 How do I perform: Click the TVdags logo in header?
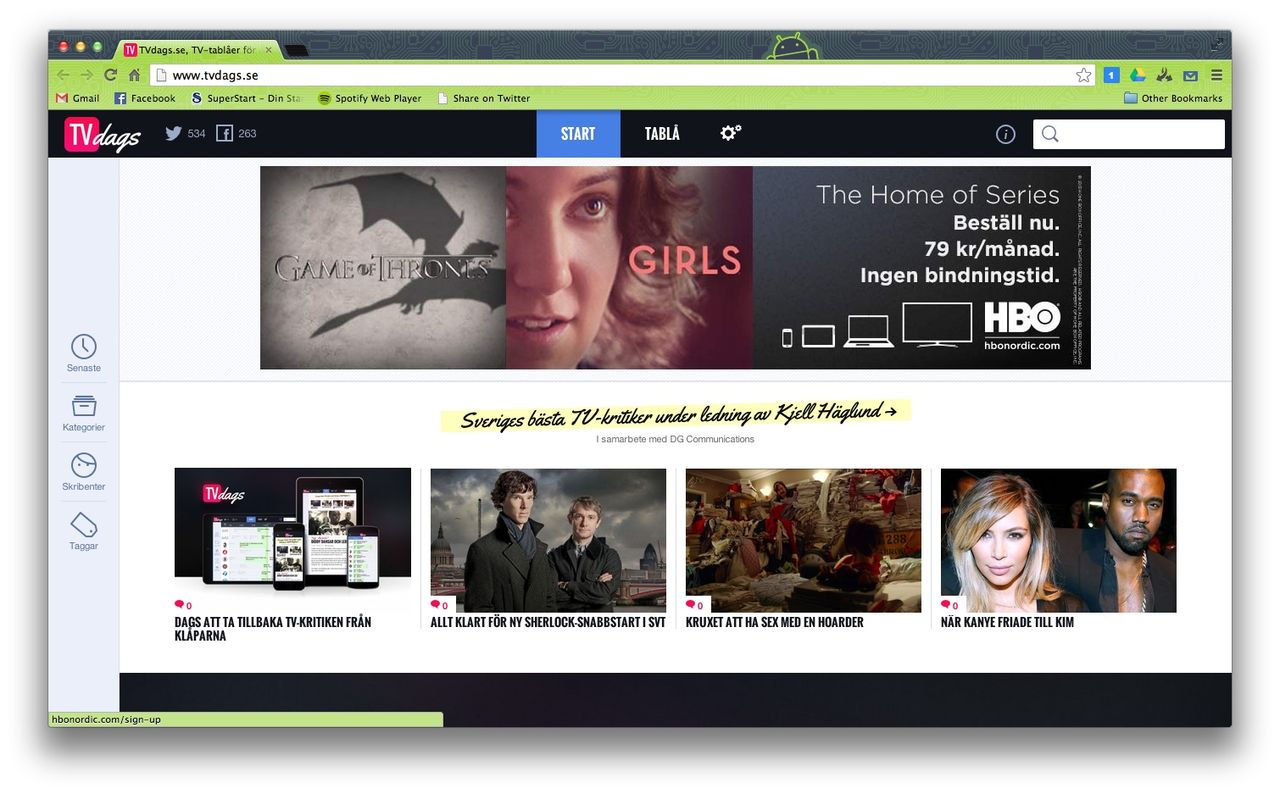[102, 134]
